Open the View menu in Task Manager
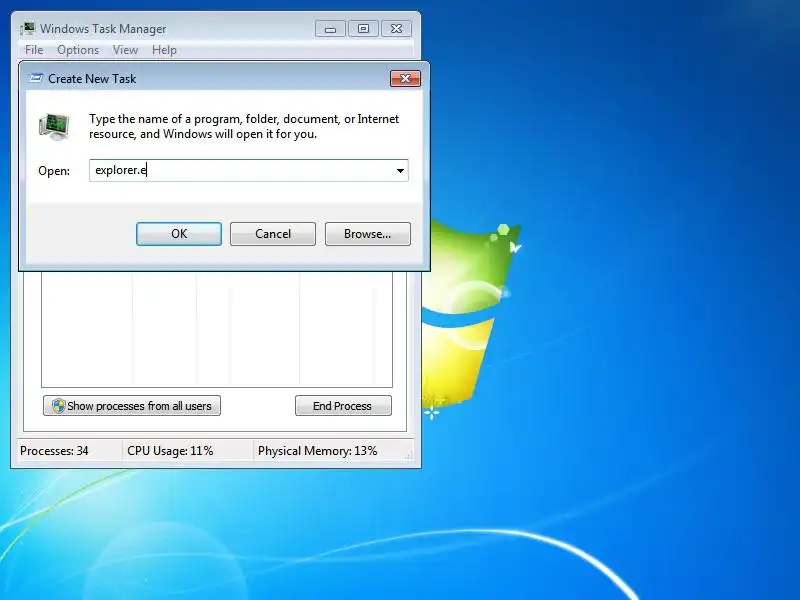 point(126,50)
